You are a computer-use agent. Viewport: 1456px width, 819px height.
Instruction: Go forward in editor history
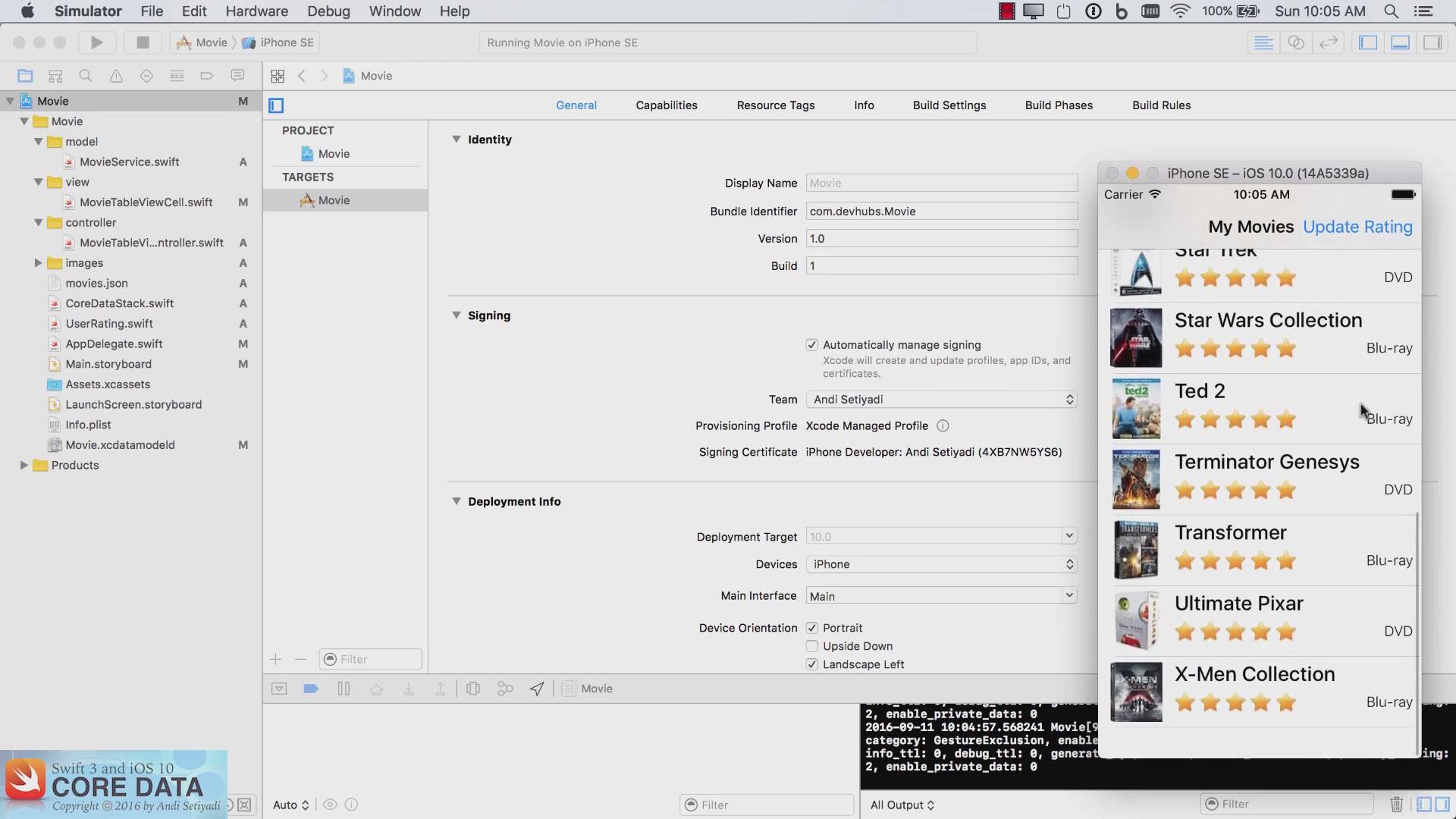[x=325, y=76]
